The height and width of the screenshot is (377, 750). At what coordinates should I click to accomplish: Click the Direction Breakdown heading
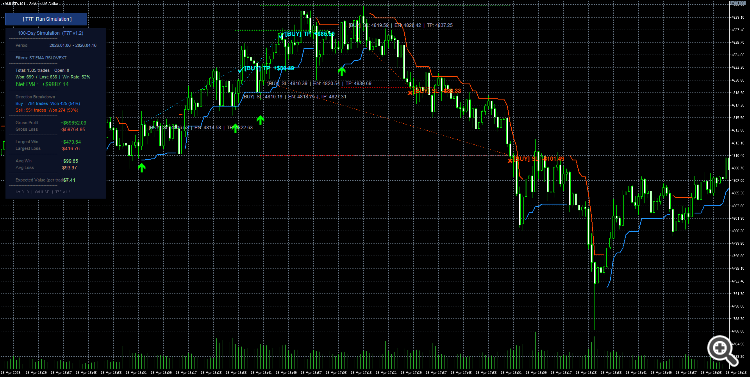point(35,96)
